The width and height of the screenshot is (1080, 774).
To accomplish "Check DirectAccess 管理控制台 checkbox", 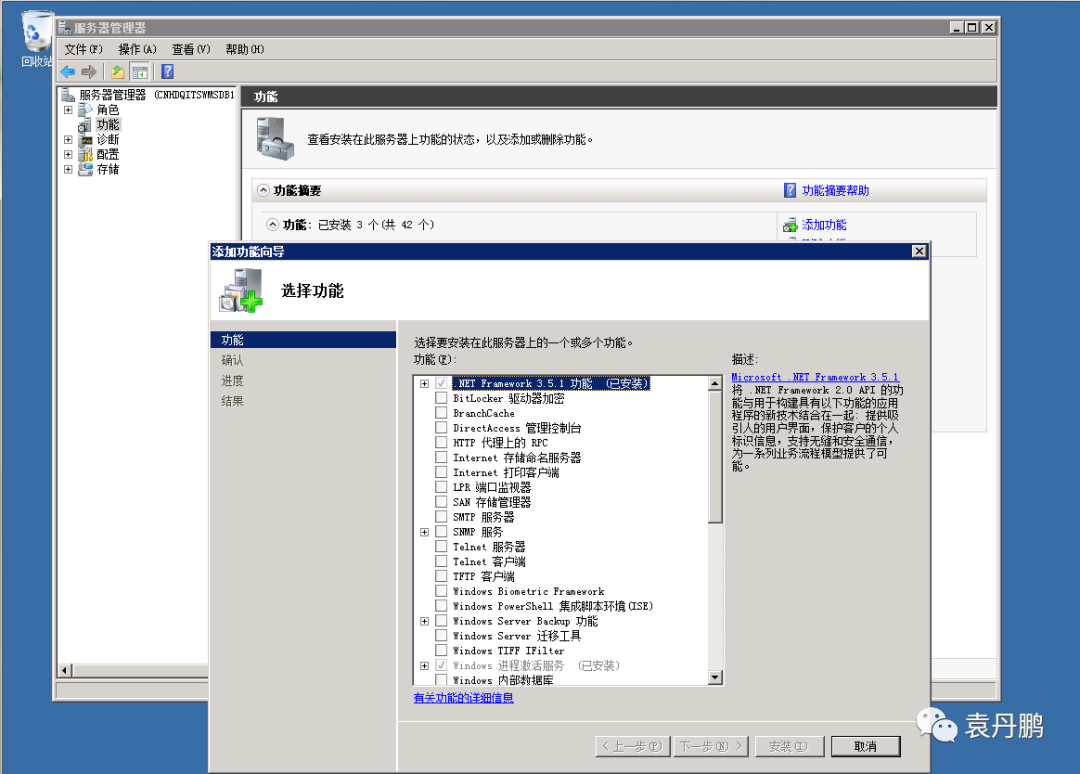I will 441,428.
